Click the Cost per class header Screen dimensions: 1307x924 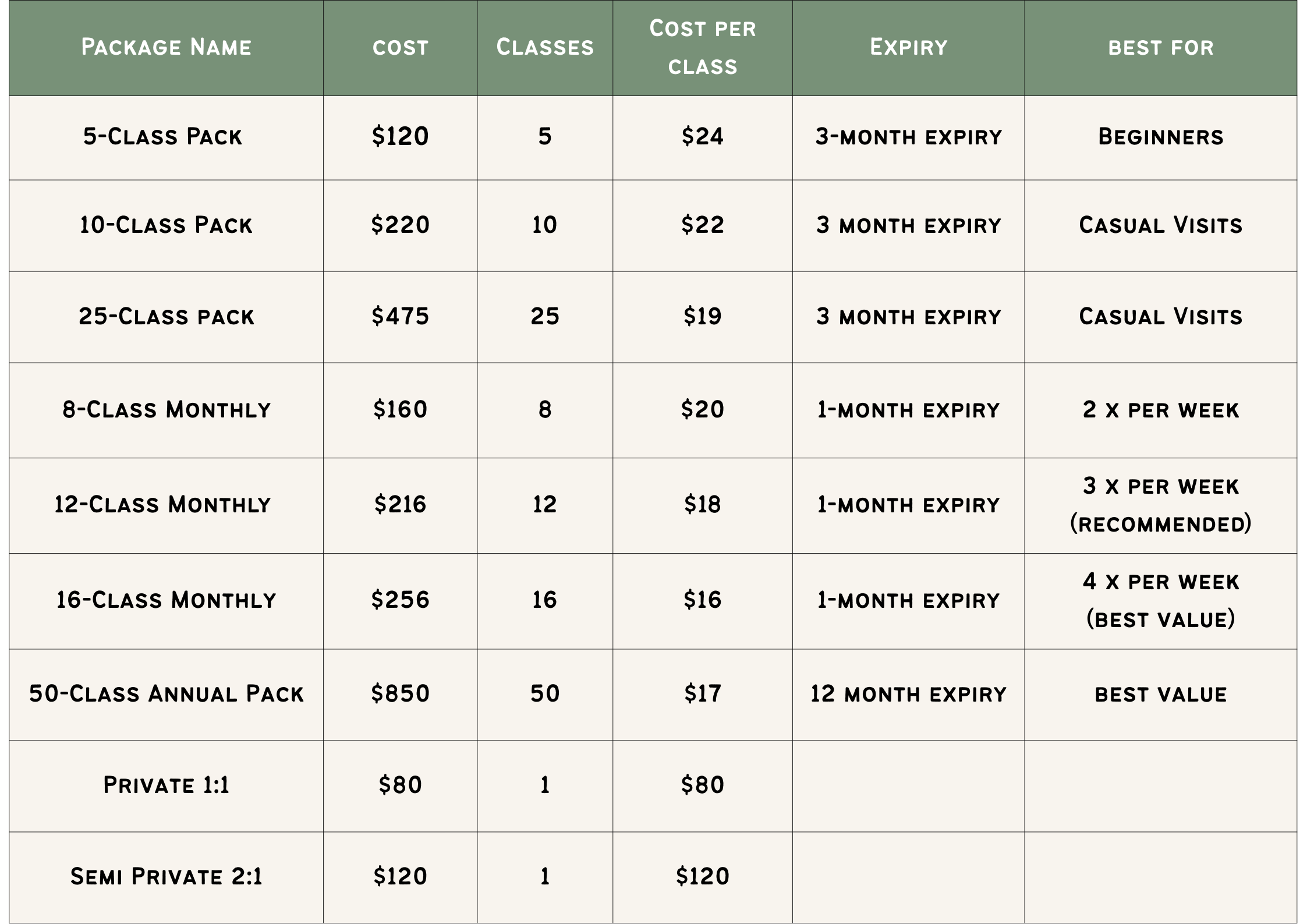[x=702, y=47]
